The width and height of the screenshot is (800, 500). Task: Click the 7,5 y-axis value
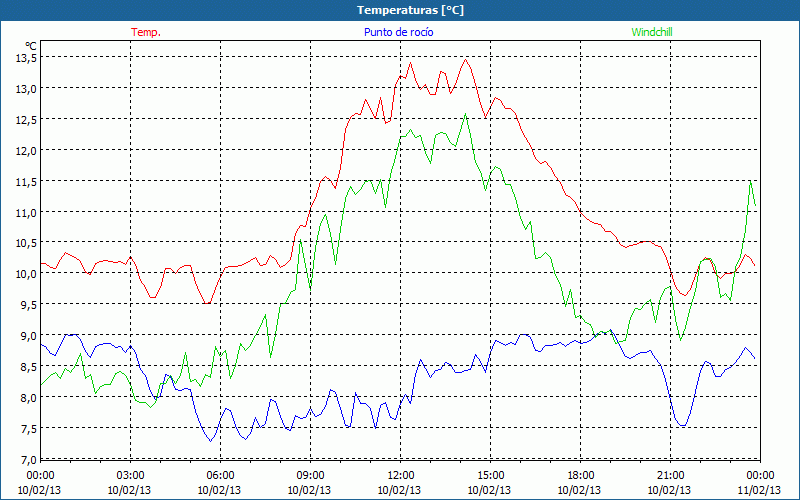pos(29,428)
